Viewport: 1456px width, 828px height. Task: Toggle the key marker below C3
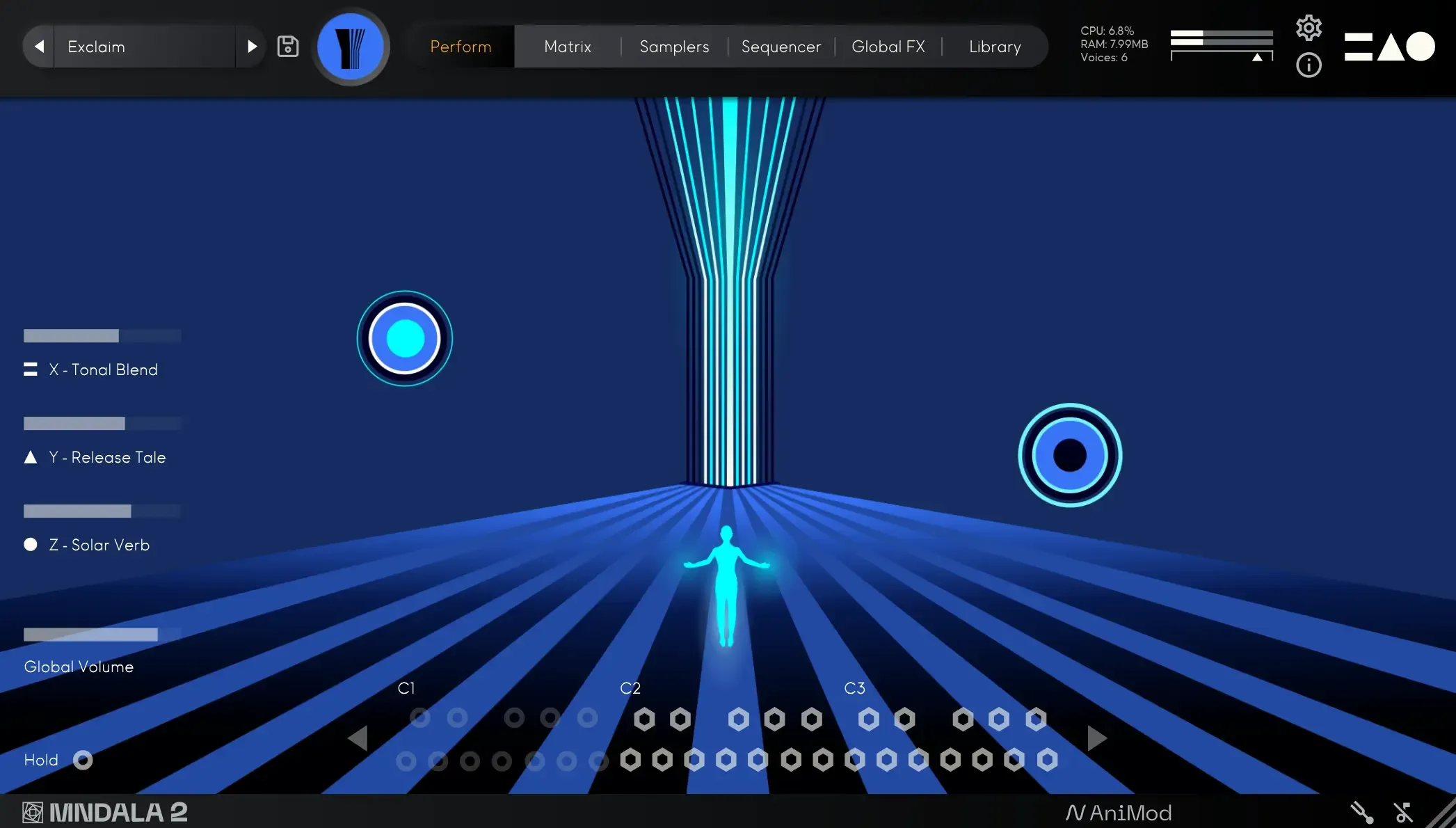(855, 760)
